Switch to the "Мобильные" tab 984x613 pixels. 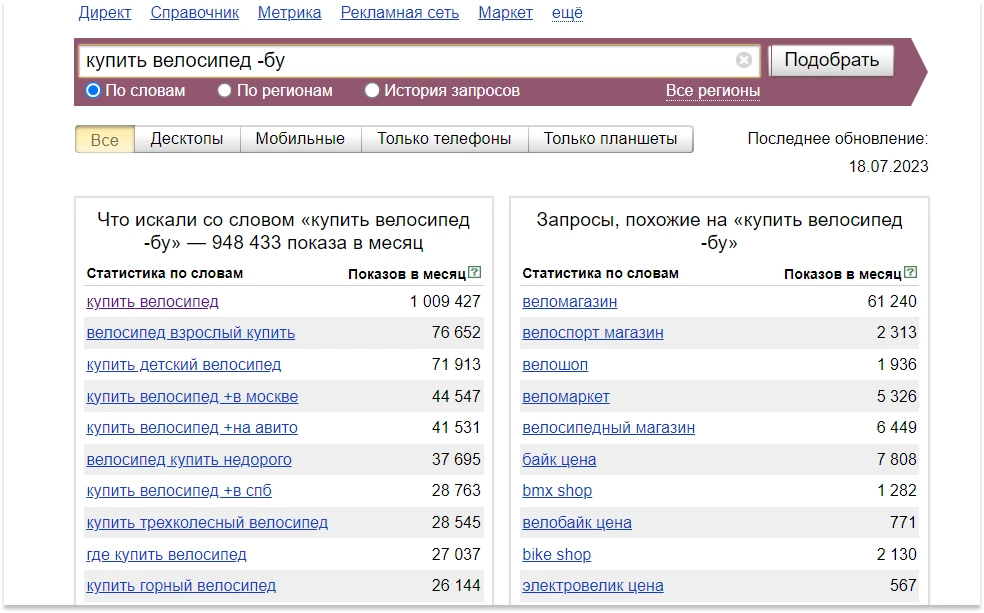click(x=300, y=139)
